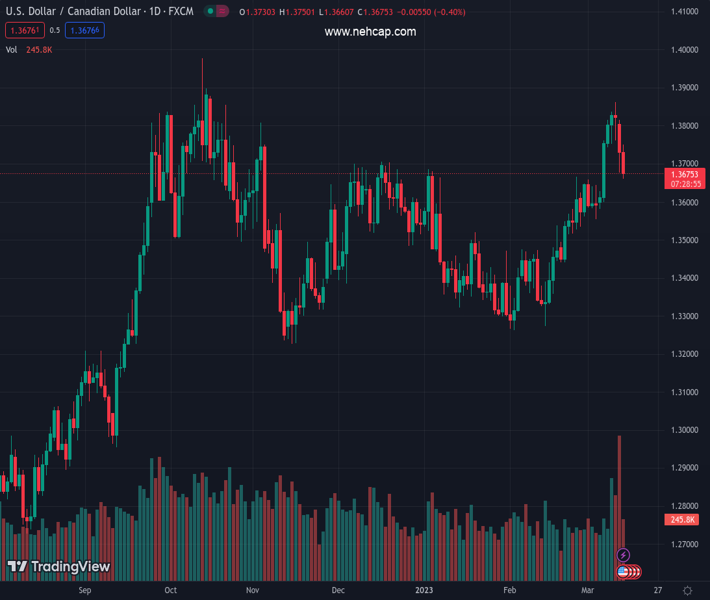Click the red symbol status badge
The image size is (710, 600).
click(222, 12)
